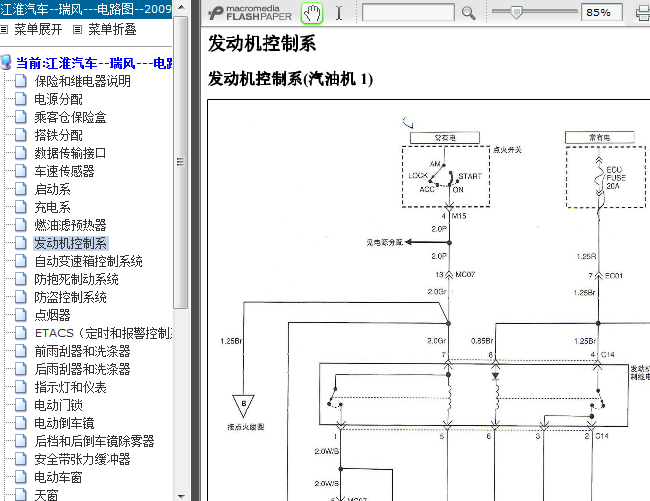Image resolution: width=650 pixels, height=501 pixels.
Task: Click document icon beside 点烟器
Action: [x=21, y=315]
